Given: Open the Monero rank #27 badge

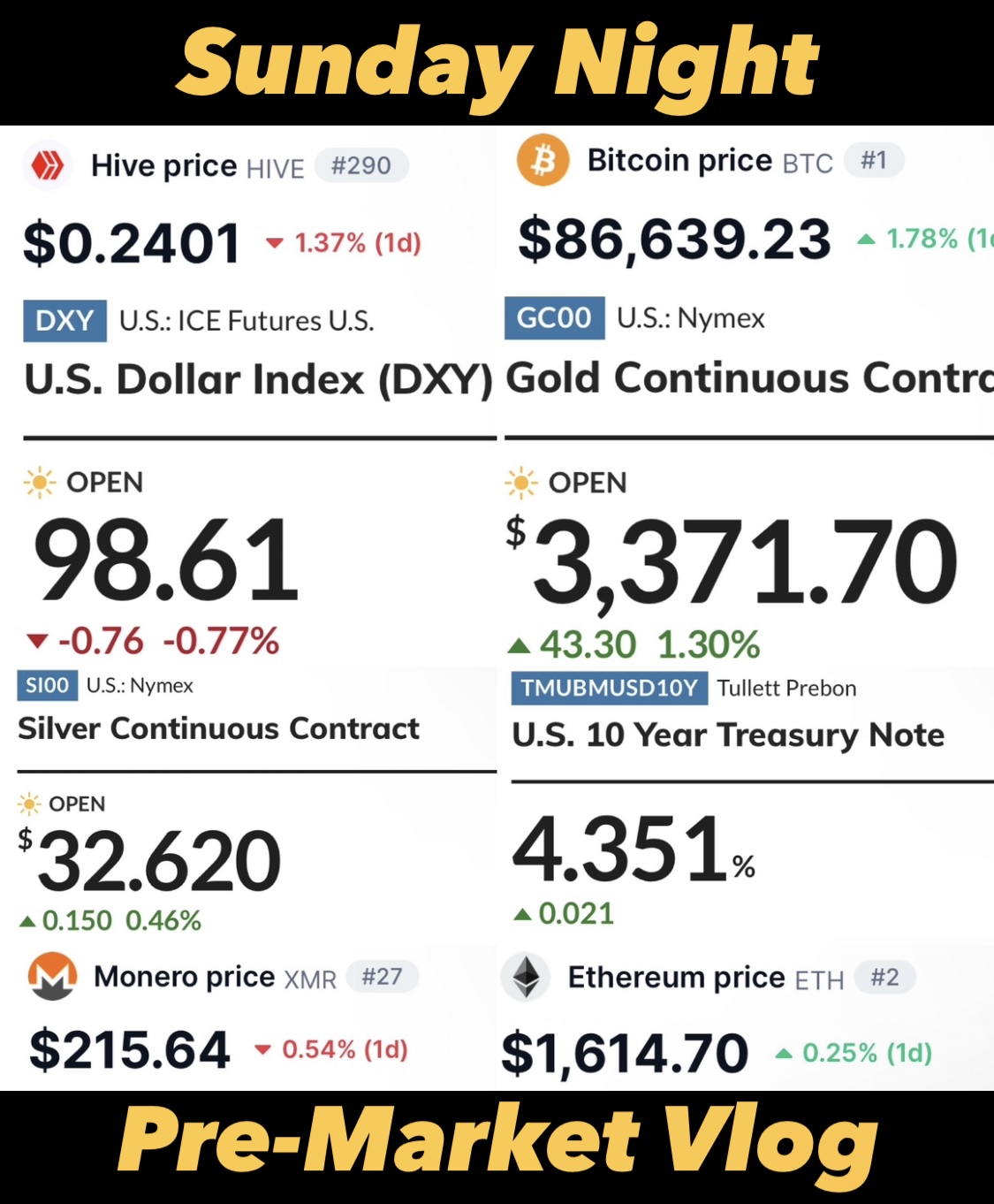Looking at the screenshot, I should 383,977.
